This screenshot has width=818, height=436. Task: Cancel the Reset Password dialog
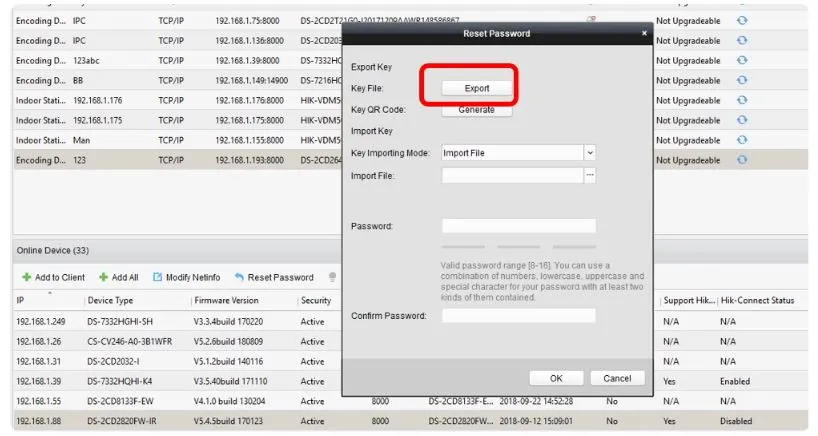click(610, 378)
